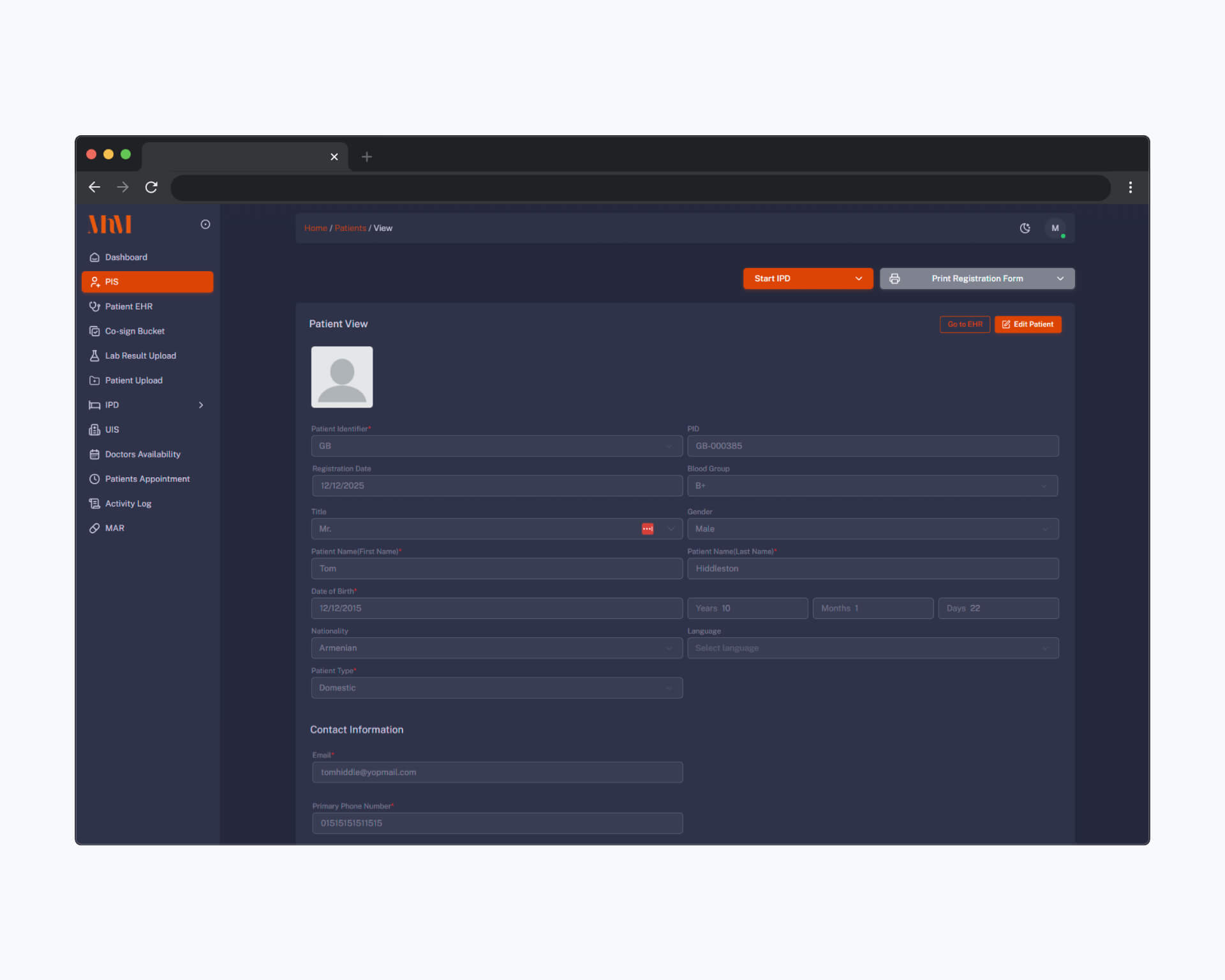Open a new browser tab
Viewport: 1225px width, 980px height.
click(x=366, y=157)
